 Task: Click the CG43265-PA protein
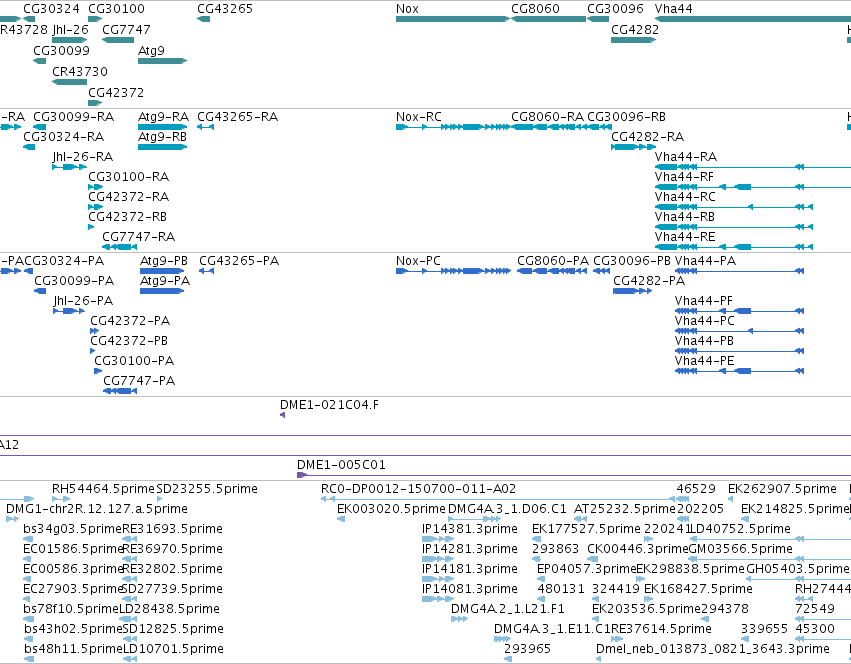click(x=206, y=271)
